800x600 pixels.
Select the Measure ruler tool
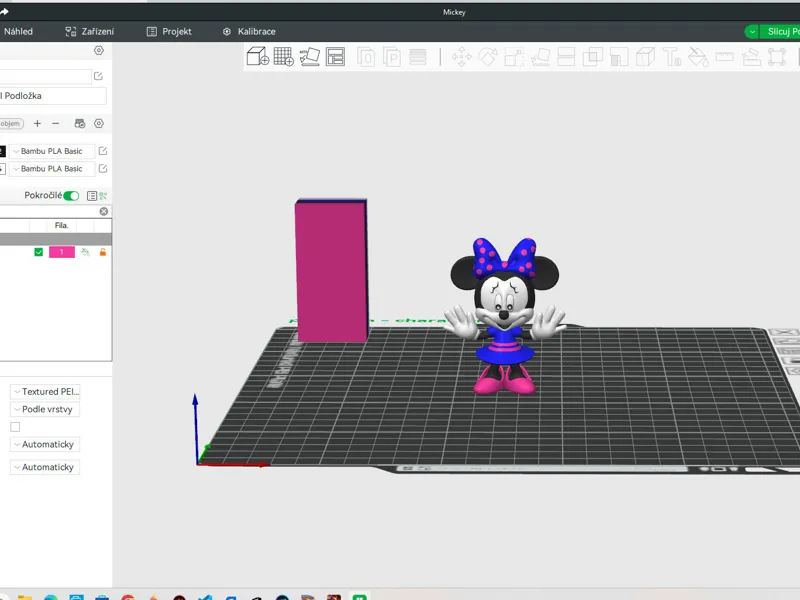click(x=724, y=57)
